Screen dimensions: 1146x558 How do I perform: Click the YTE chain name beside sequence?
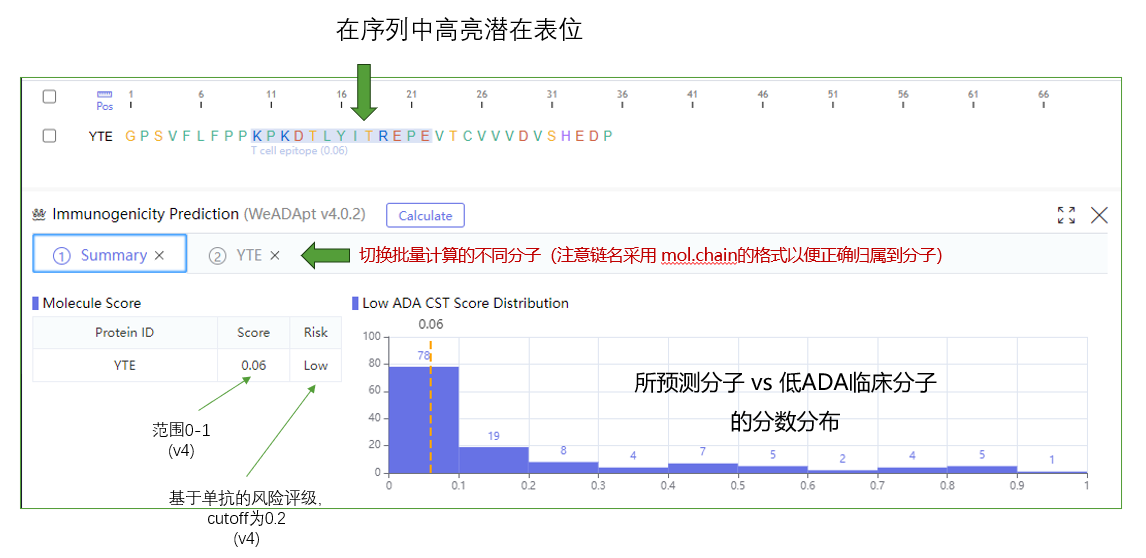point(100,136)
